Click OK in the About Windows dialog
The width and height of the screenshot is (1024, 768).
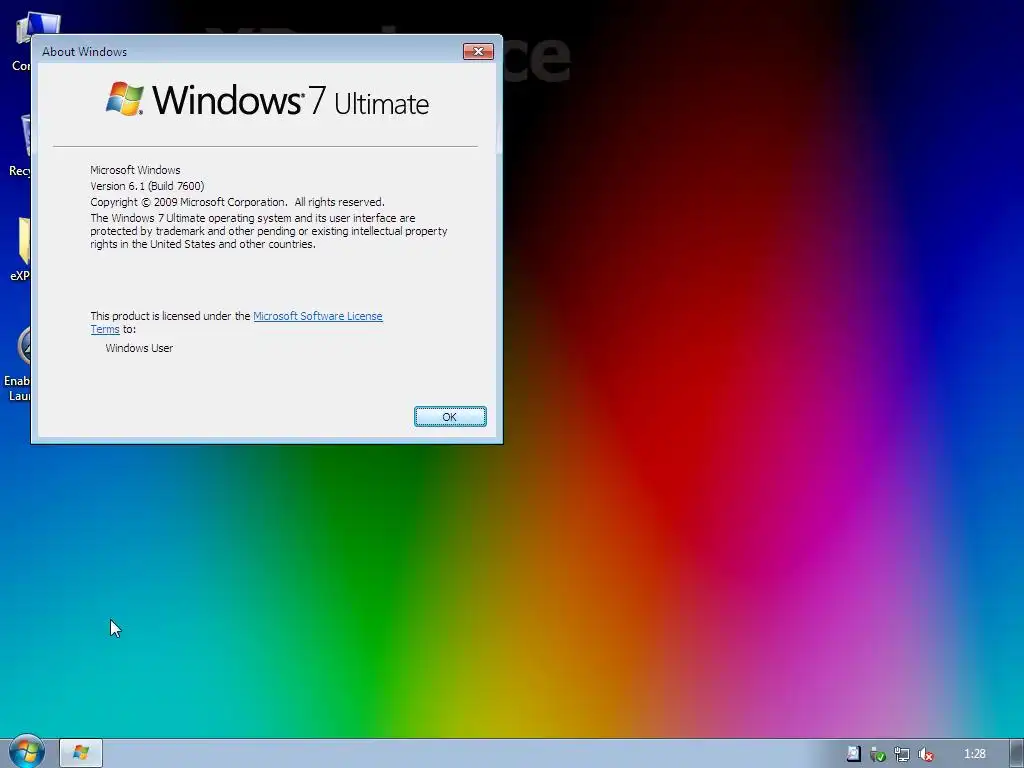pyautogui.click(x=450, y=417)
